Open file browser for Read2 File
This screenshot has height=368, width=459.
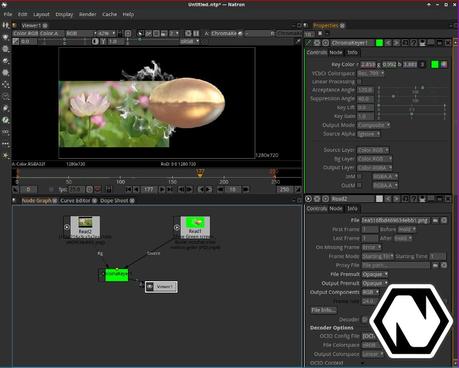[x=435, y=221]
